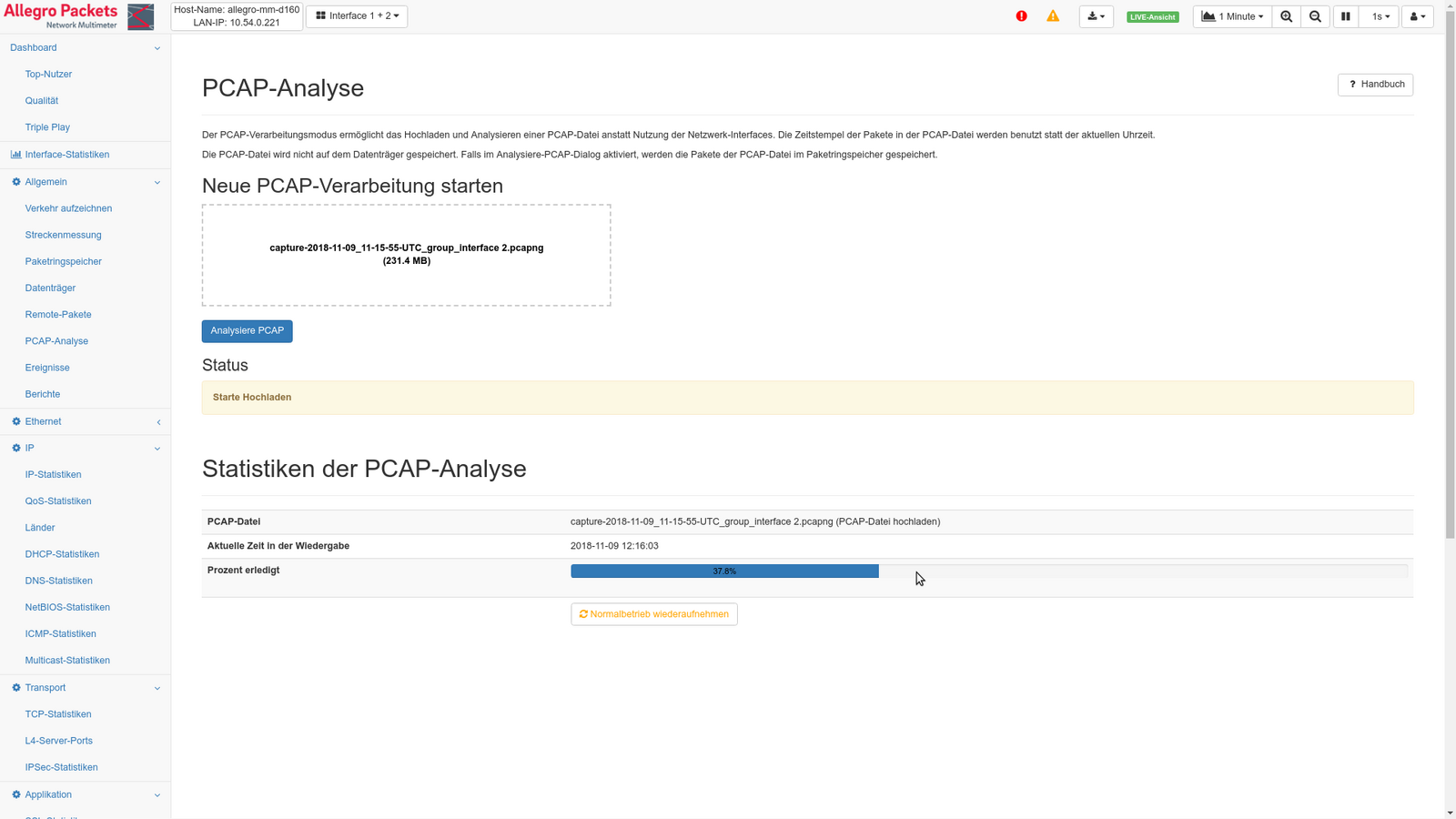The image size is (1456, 819).
Task: Pause live updates with the pause icon
Action: click(1345, 16)
